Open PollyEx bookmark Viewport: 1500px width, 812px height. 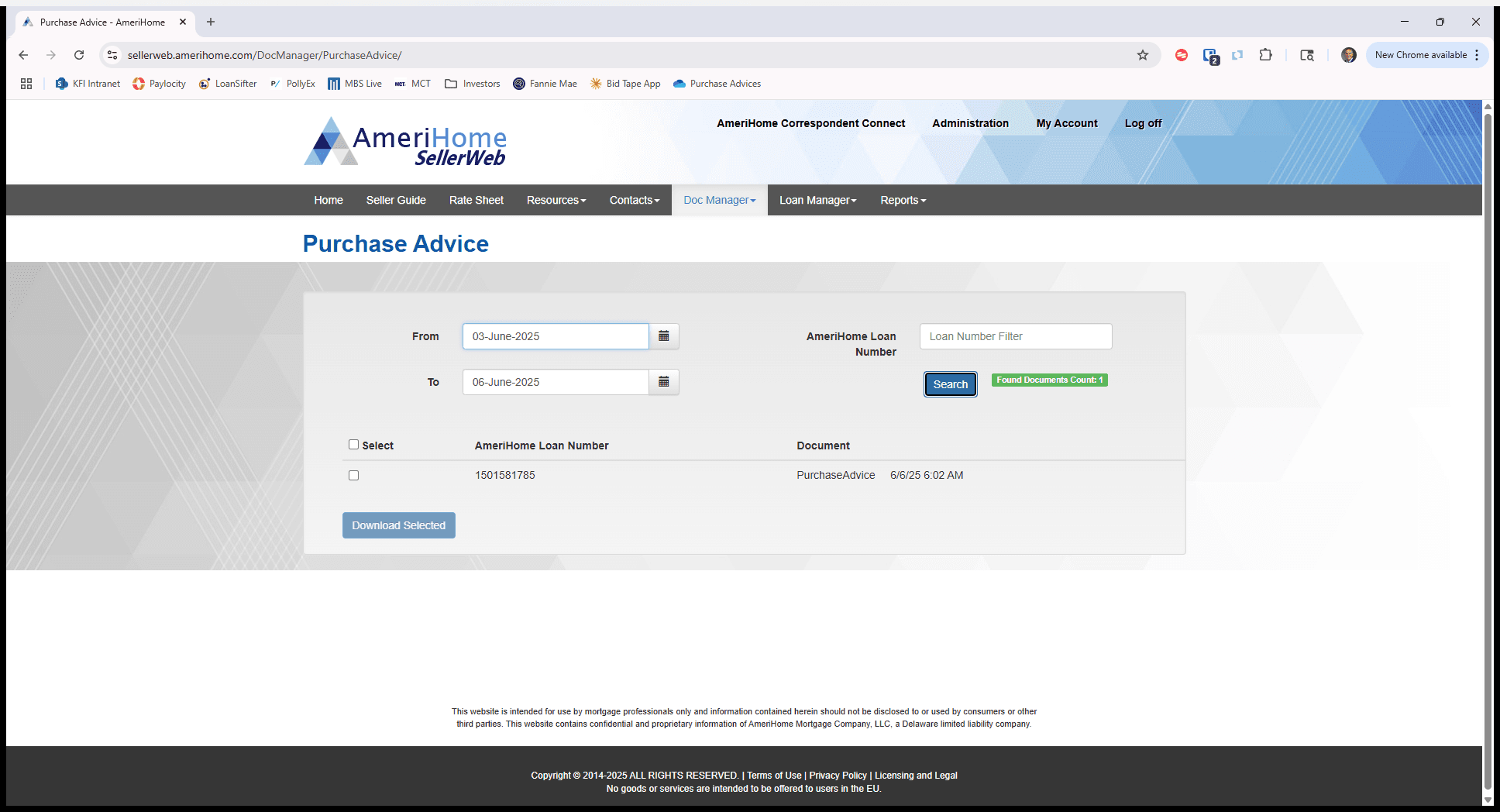[293, 84]
